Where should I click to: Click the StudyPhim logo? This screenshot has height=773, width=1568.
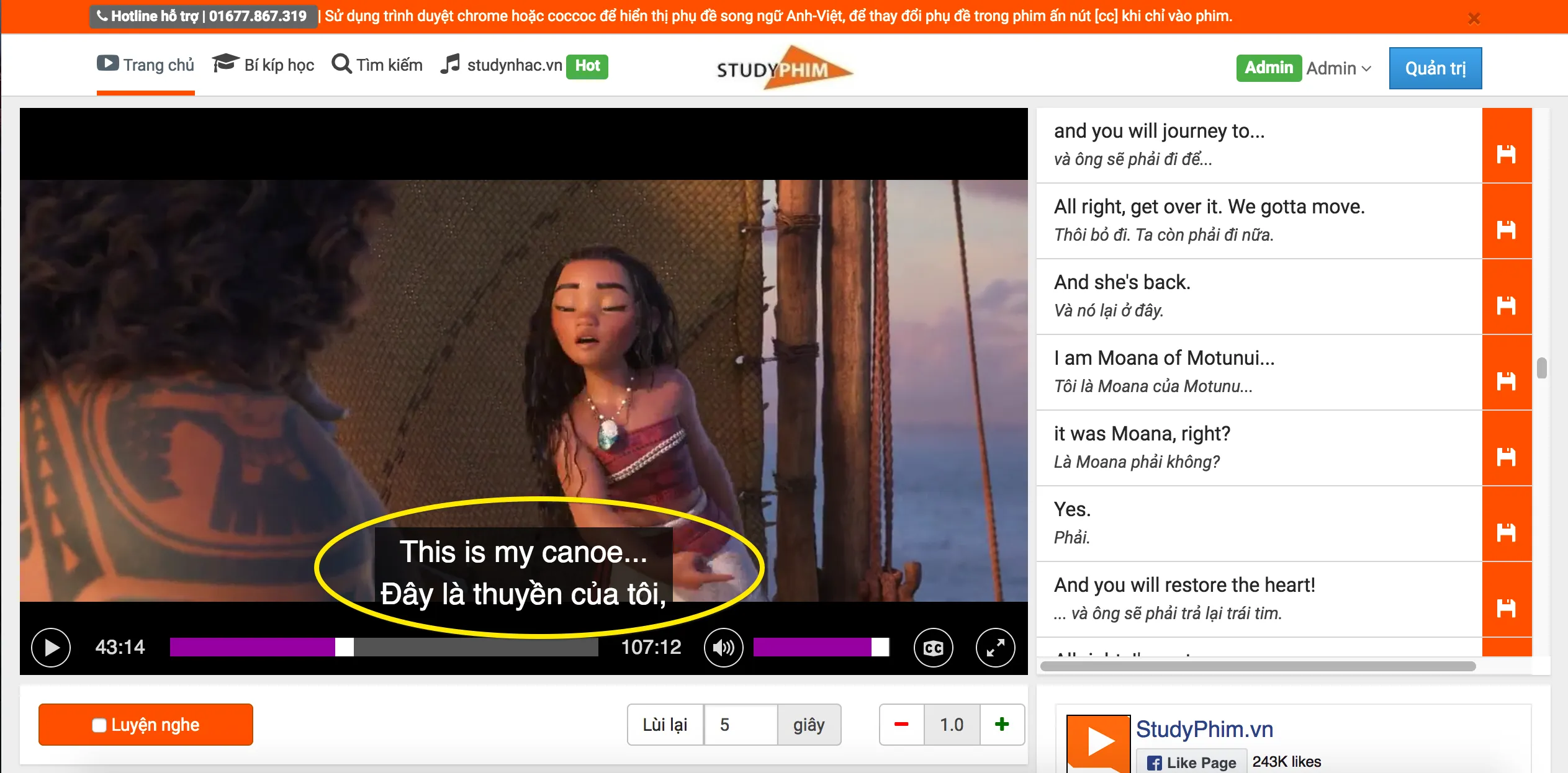pyautogui.click(x=783, y=68)
